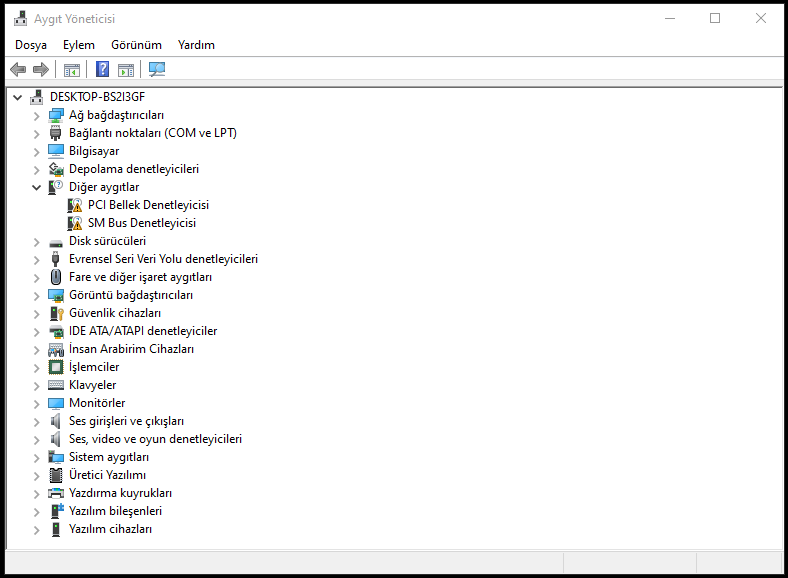Viewport: 788px width, 578px height.
Task: Click the PCI Bellek Denetleyicisi warning icon
Action: pos(75,205)
